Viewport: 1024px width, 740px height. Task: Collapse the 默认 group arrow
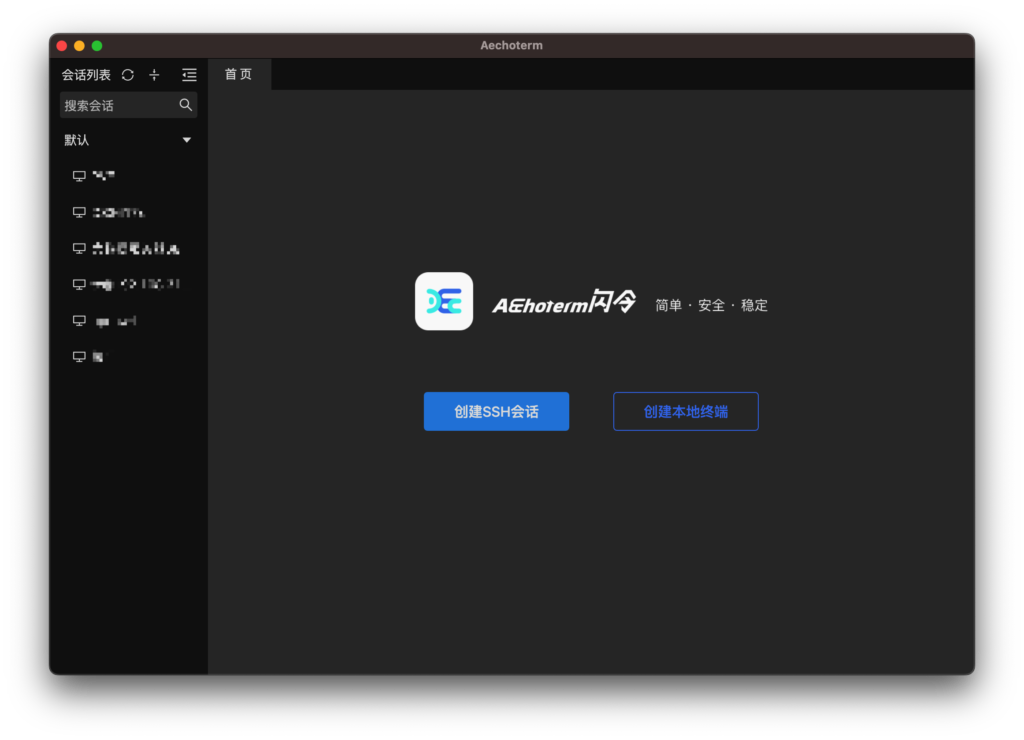(x=187, y=140)
